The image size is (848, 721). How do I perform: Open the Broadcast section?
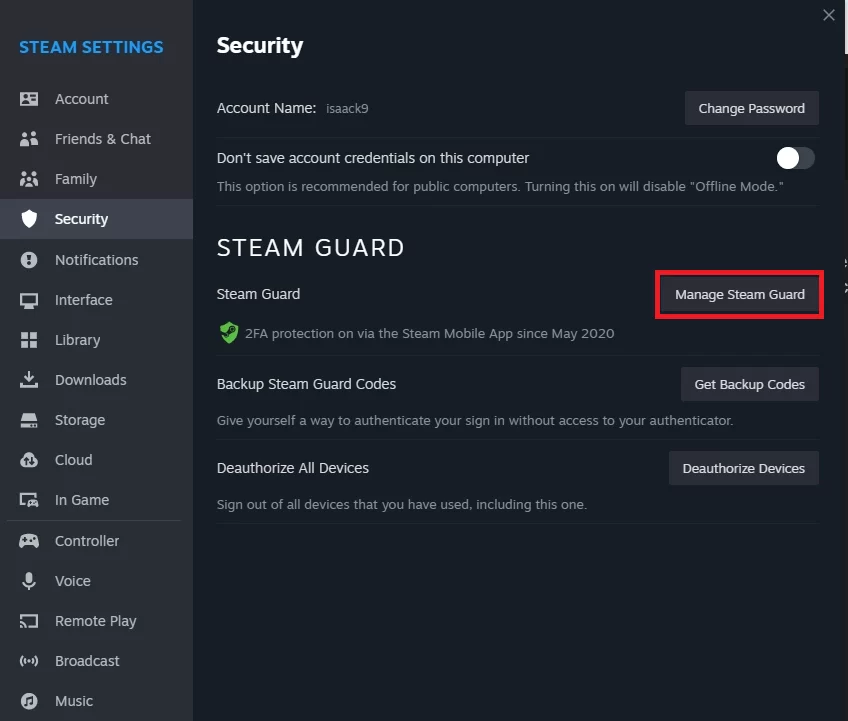87,660
